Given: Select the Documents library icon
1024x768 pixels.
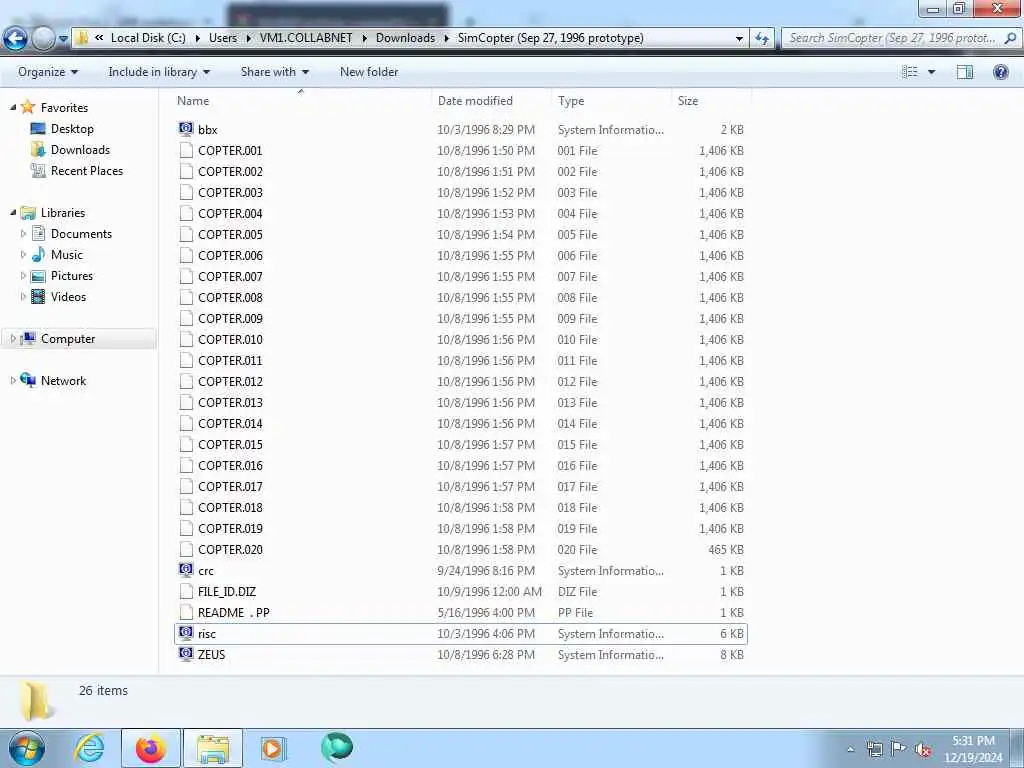Looking at the screenshot, I should pos(39,233).
